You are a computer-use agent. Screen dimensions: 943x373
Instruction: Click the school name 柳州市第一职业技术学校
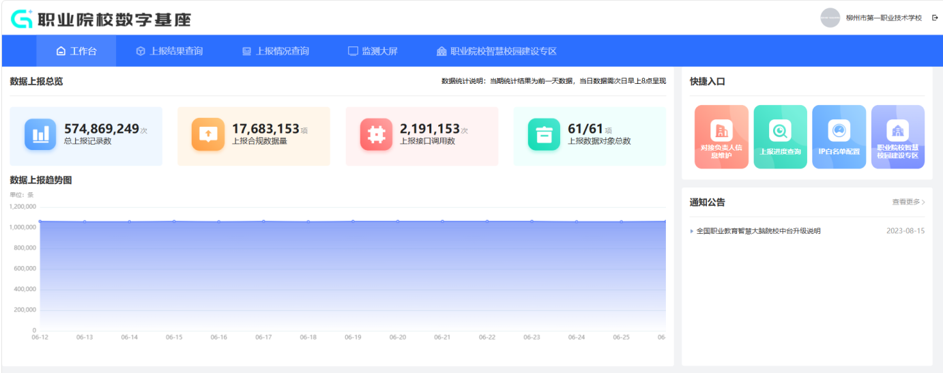click(883, 18)
